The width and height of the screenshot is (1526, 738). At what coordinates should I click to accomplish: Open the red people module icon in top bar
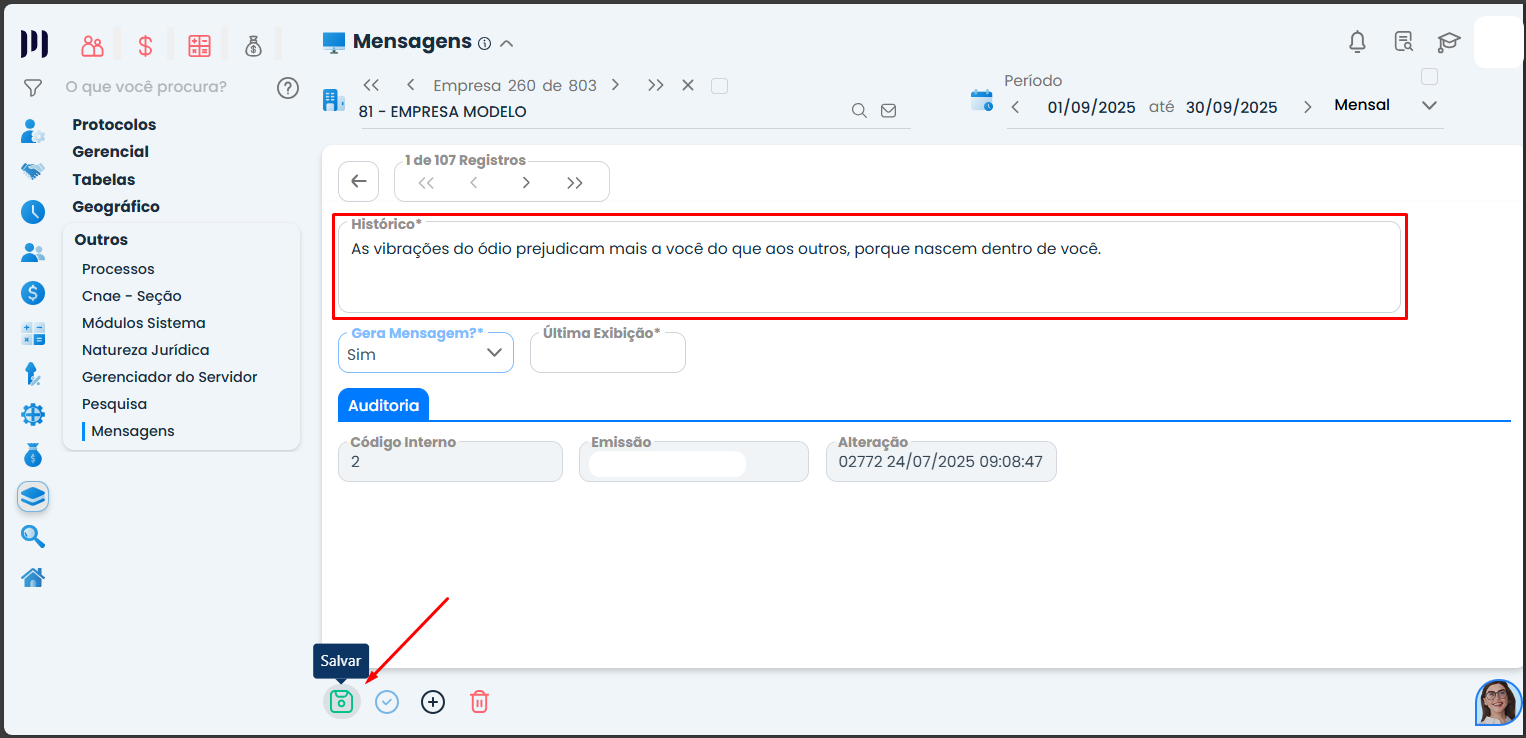[x=93, y=45]
